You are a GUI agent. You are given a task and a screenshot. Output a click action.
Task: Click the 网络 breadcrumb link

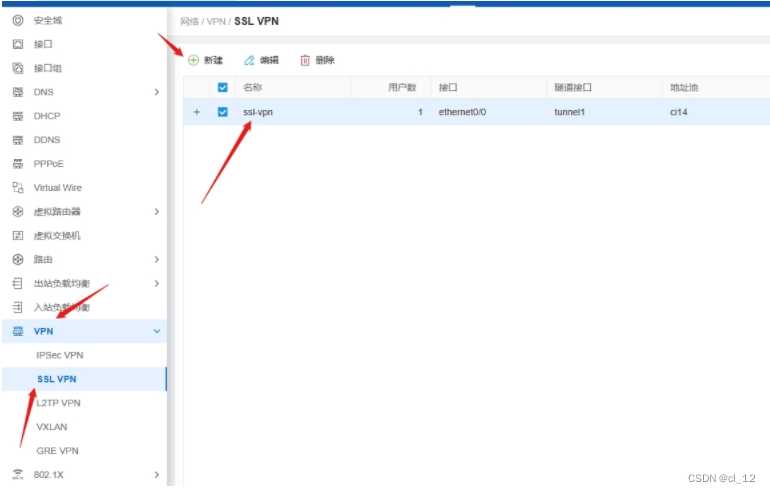pyautogui.click(x=189, y=22)
